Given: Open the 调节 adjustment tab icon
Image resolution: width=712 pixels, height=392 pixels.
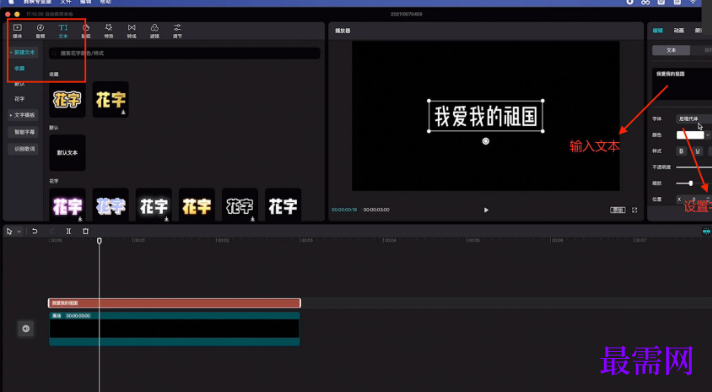Looking at the screenshot, I should coord(178,31).
